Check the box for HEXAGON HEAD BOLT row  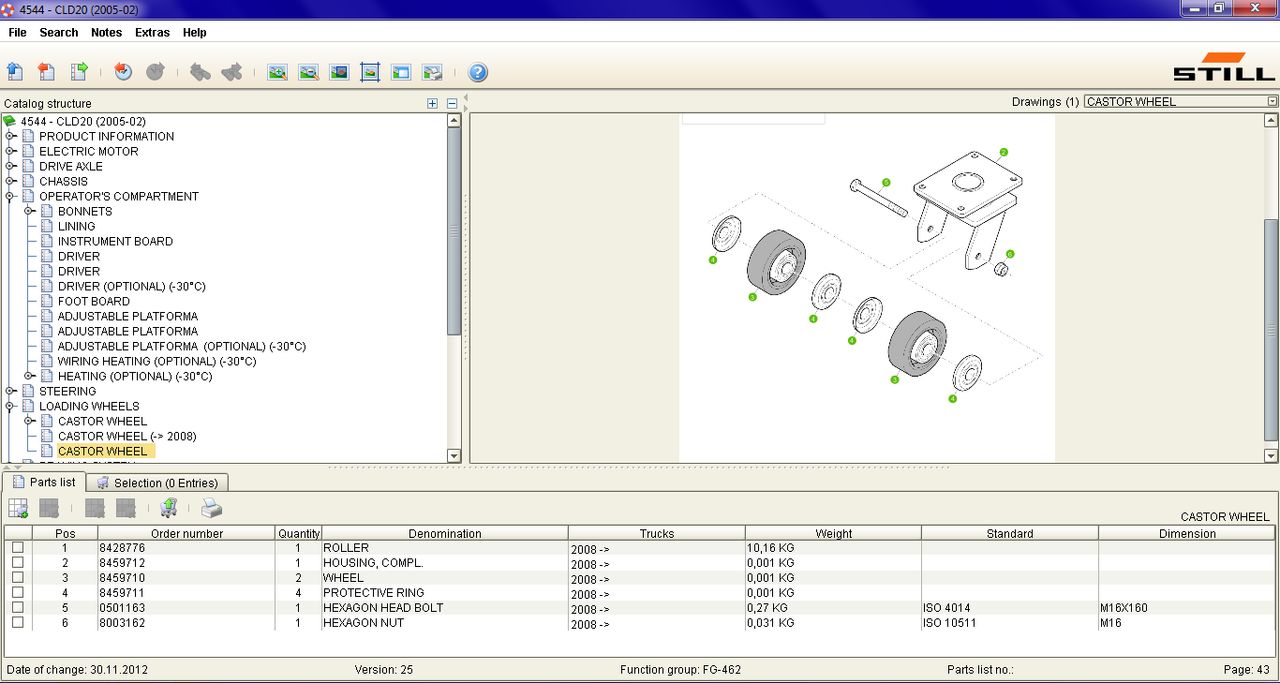[18, 608]
